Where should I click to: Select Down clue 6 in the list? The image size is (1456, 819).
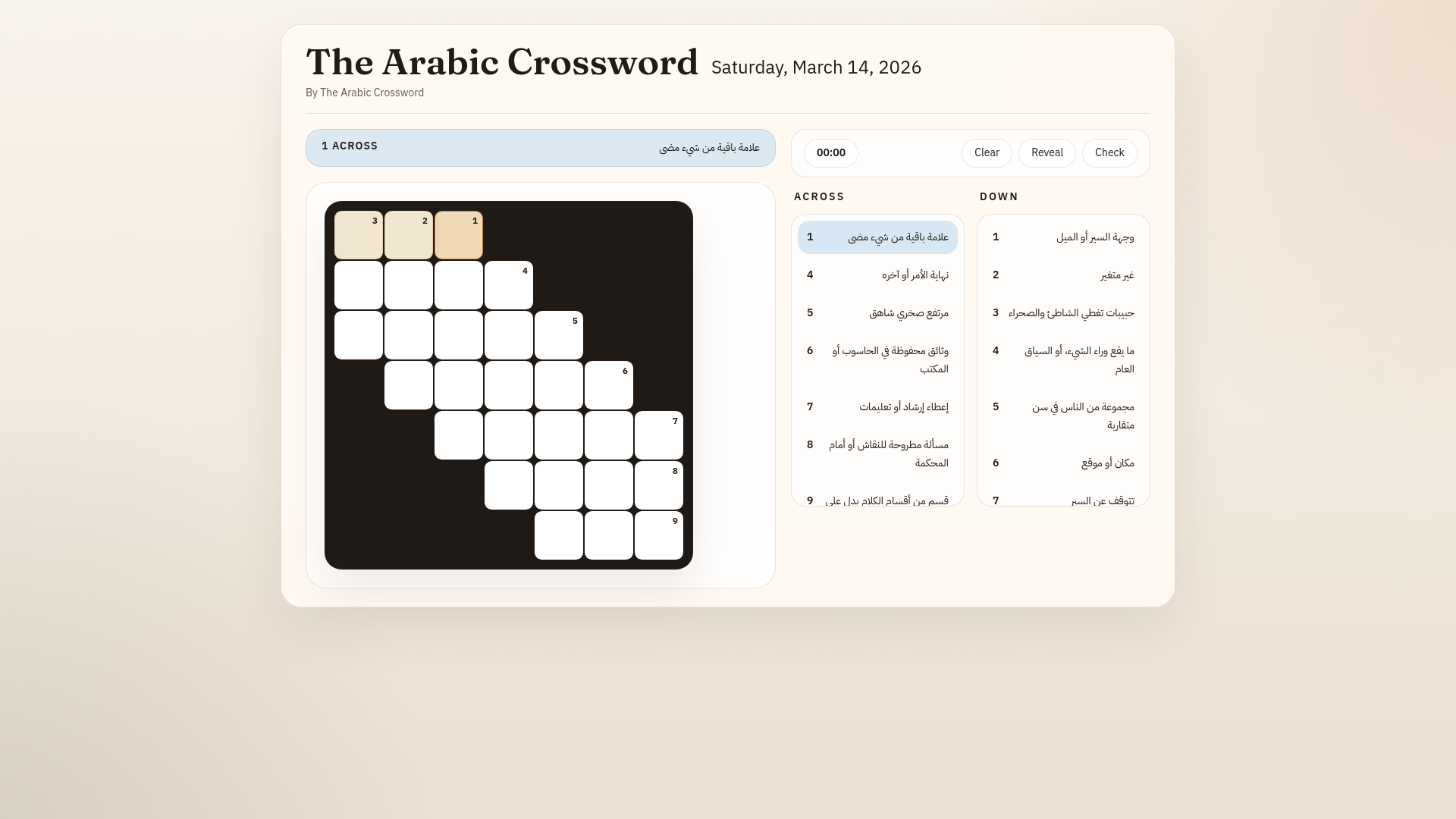(x=1063, y=463)
